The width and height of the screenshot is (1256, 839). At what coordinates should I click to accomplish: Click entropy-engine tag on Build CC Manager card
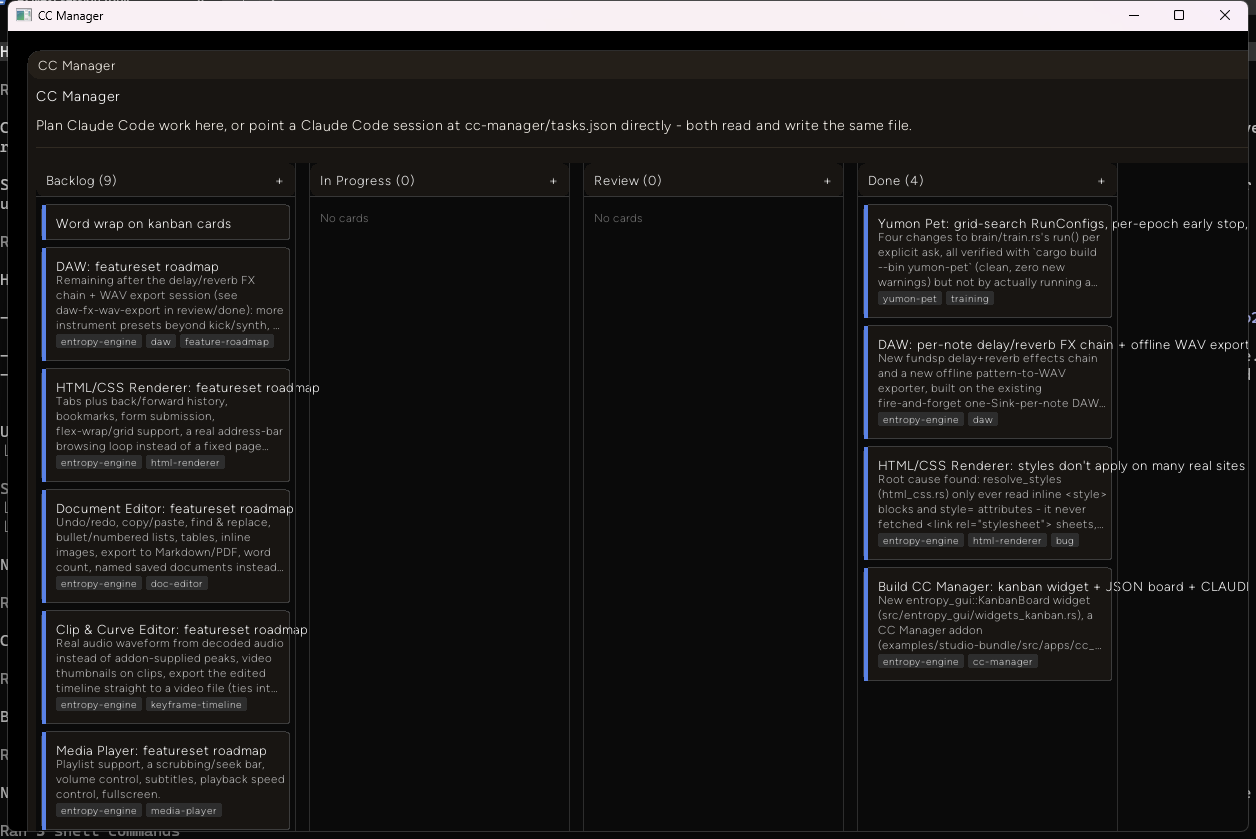[921, 662]
